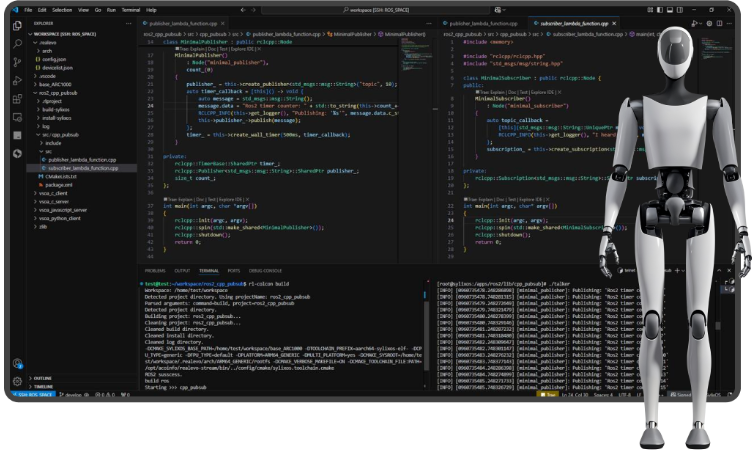Toggle the primary side bar
The height and width of the screenshot is (453, 752).
click(660, 10)
